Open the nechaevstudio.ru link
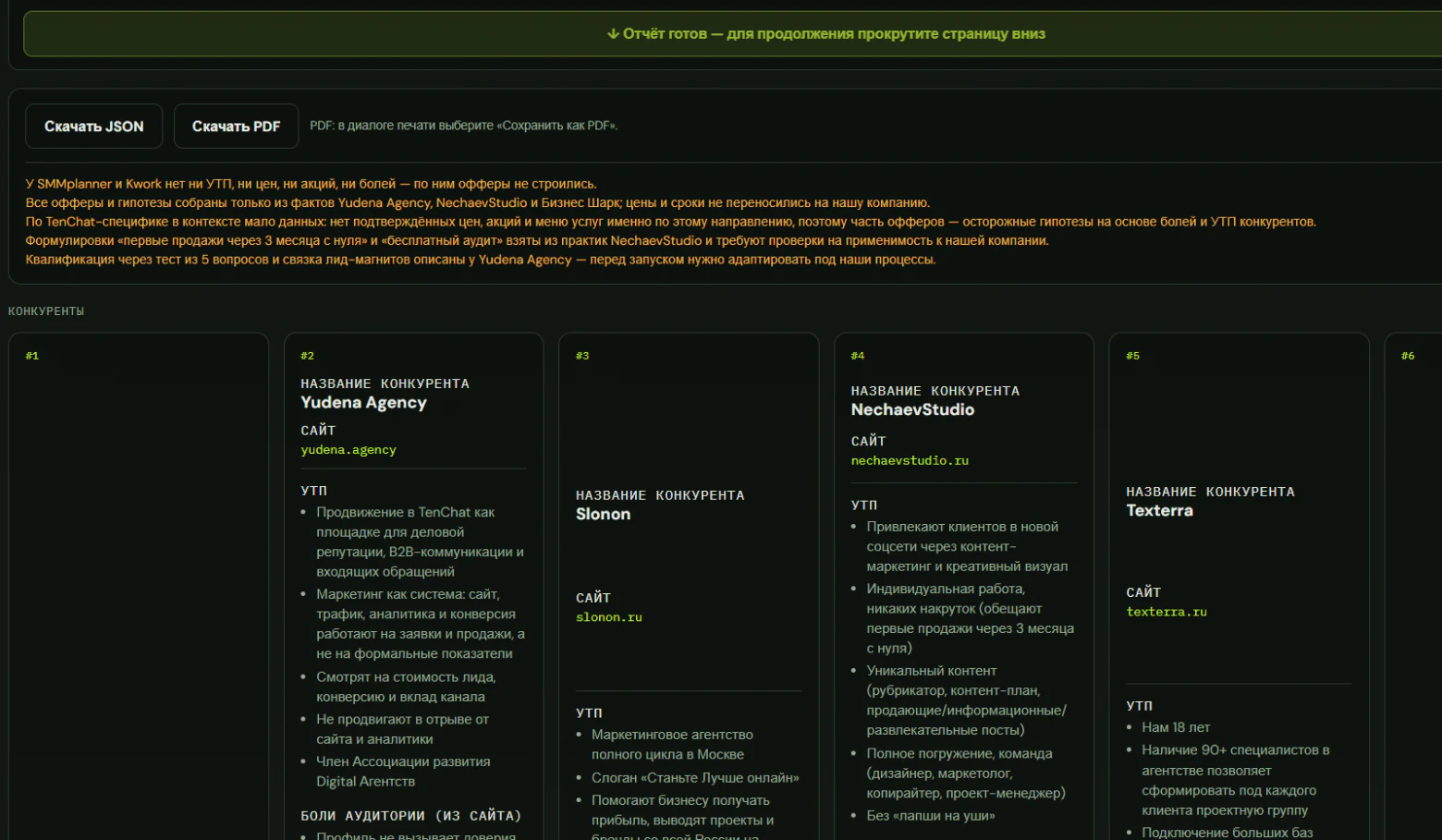This screenshot has width=1442, height=840. pos(910,460)
